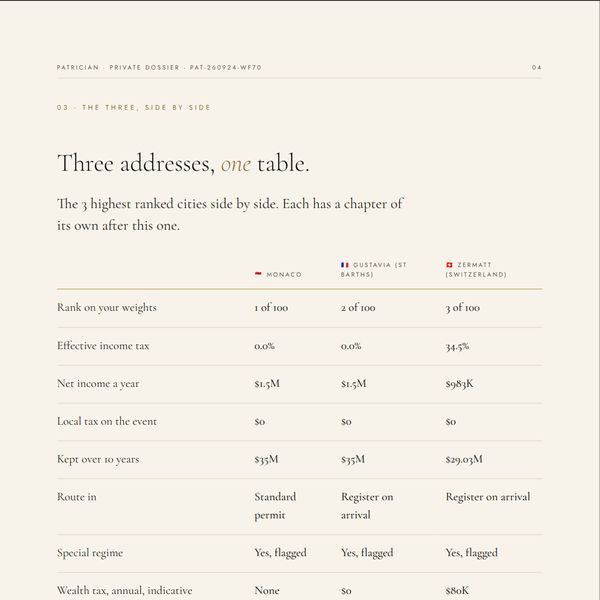Click Zermatt's $29.03M kept over 10 years
This screenshot has height=600, width=600.
click(x=464, y=459)
